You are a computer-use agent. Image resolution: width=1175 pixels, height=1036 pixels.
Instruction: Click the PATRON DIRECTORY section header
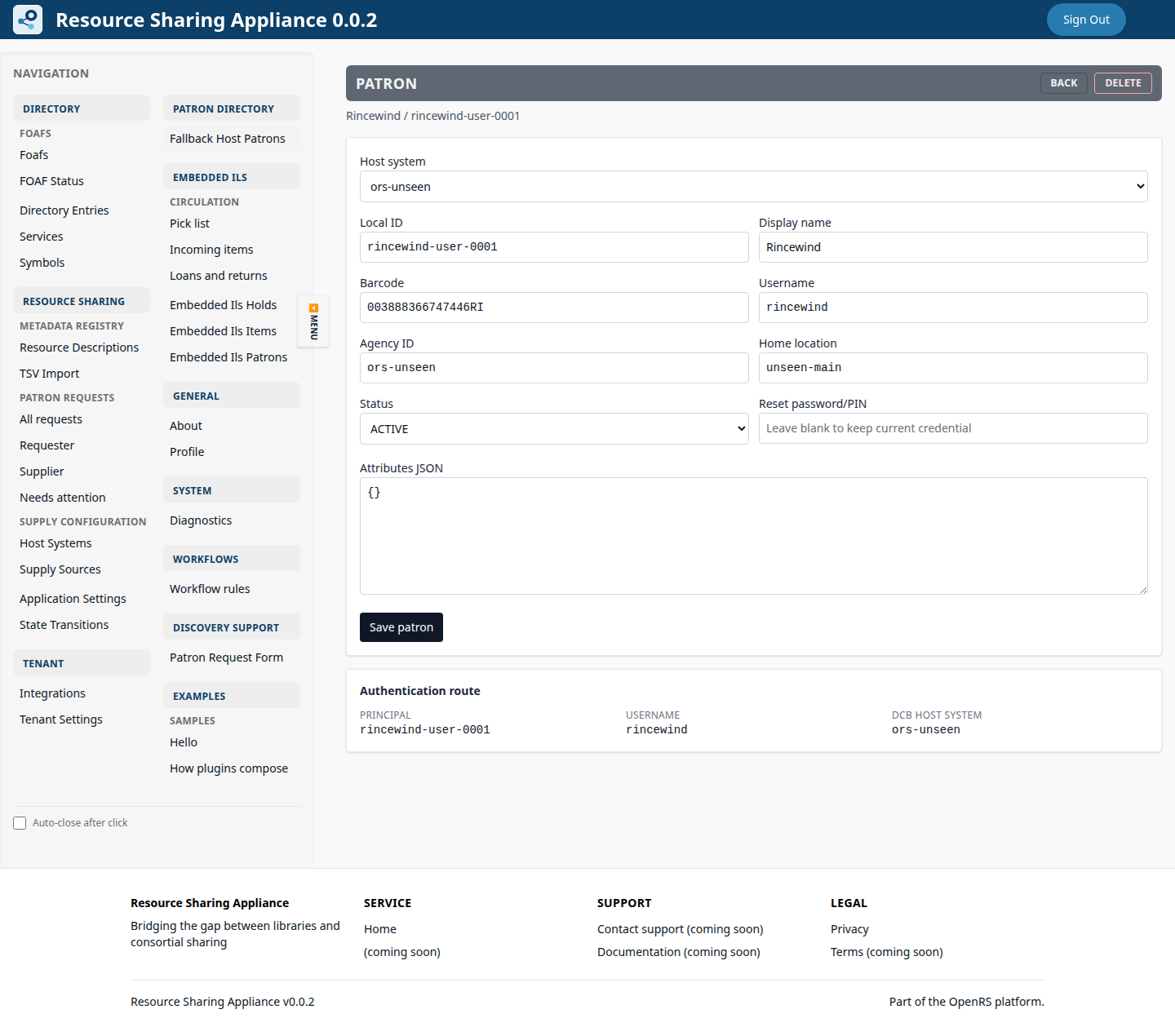click(x=232, y=108)
